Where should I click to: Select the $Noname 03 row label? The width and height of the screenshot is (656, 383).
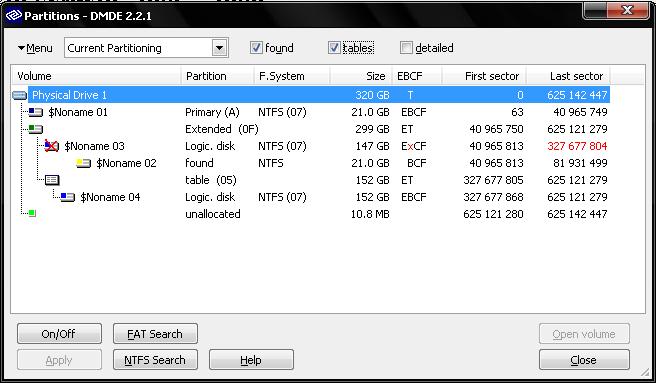pos(95,146)
